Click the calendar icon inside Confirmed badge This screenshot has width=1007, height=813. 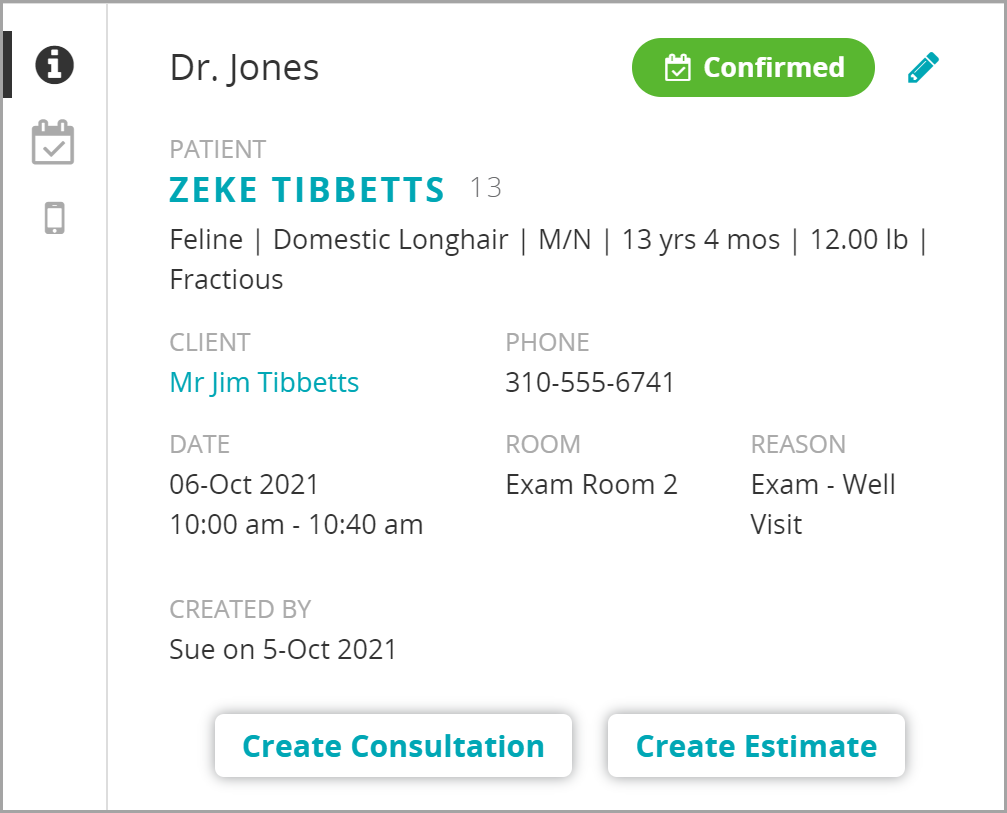(678, 68)
